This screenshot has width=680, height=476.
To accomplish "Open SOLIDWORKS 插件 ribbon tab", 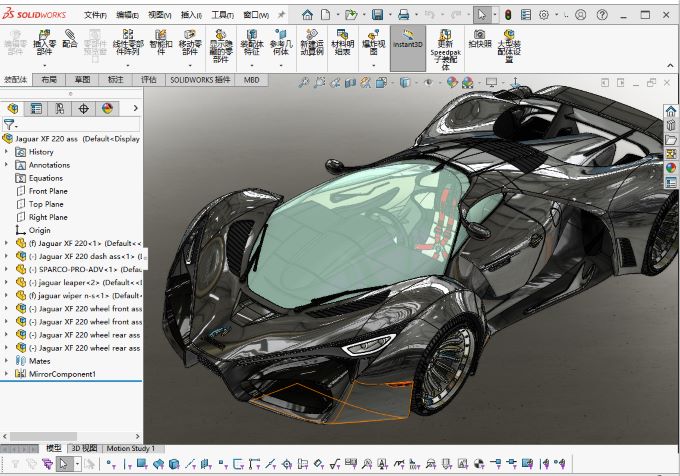I will [200, 80].
